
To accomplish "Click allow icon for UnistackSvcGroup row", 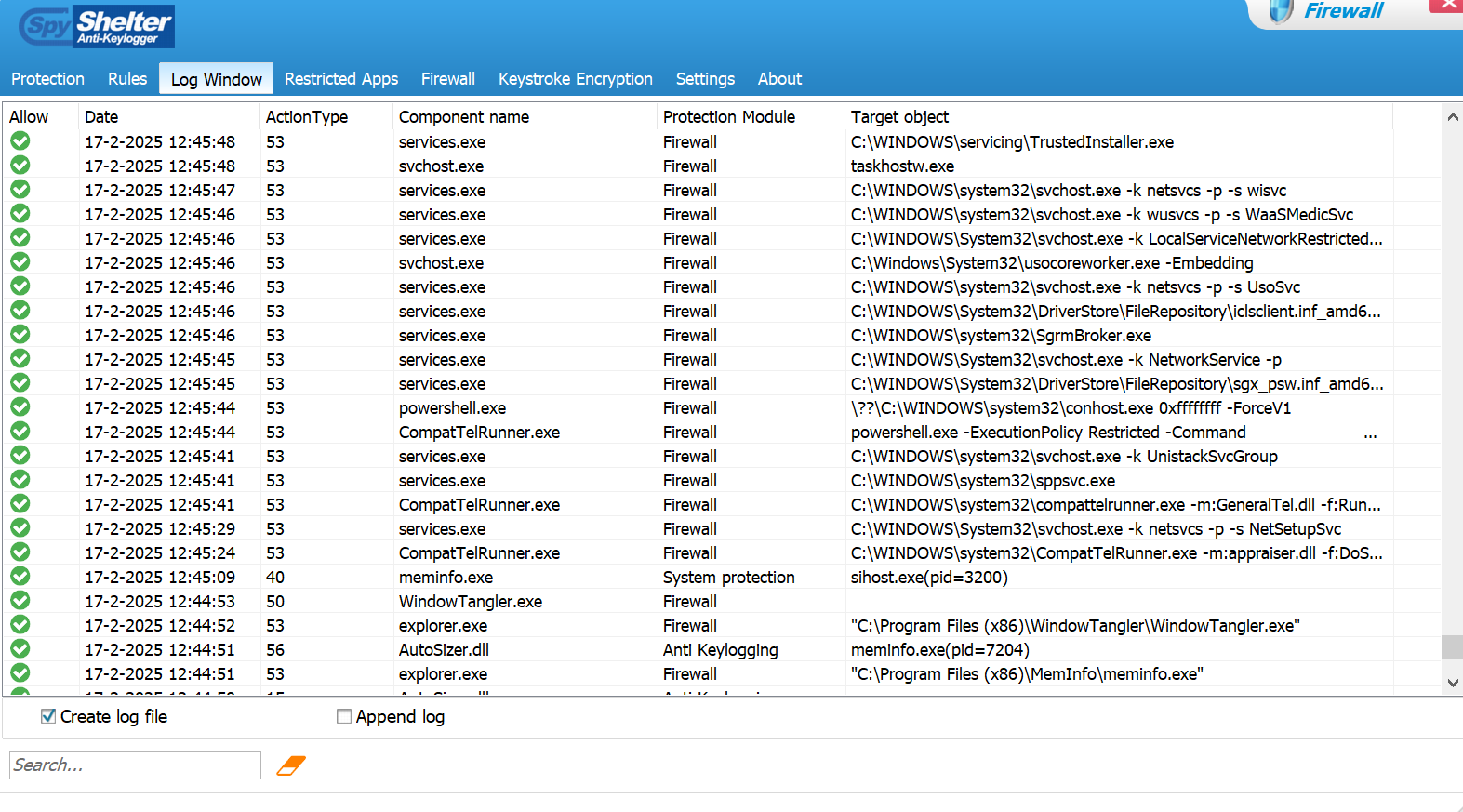I will coord(20,456).
